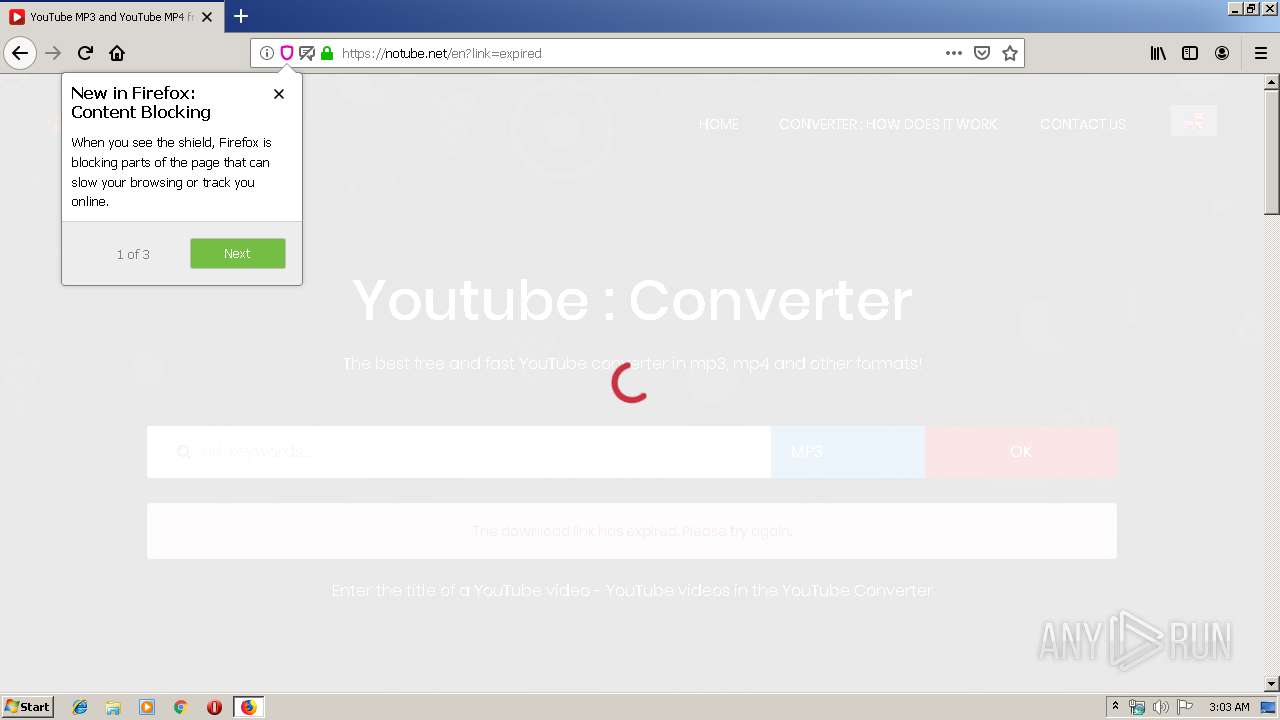Show hidden system tray icons
This screenshot has width=1280, height=720.
tap(1115, 707)
